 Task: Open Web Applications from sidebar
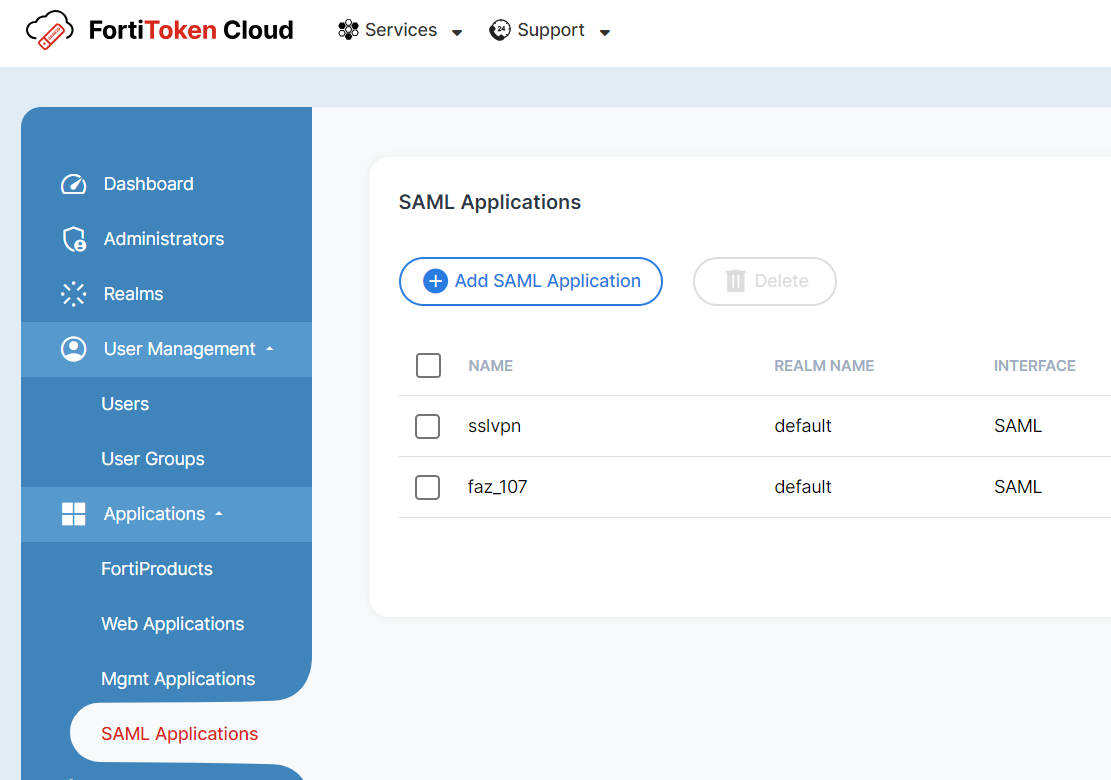tap(172, 623)
